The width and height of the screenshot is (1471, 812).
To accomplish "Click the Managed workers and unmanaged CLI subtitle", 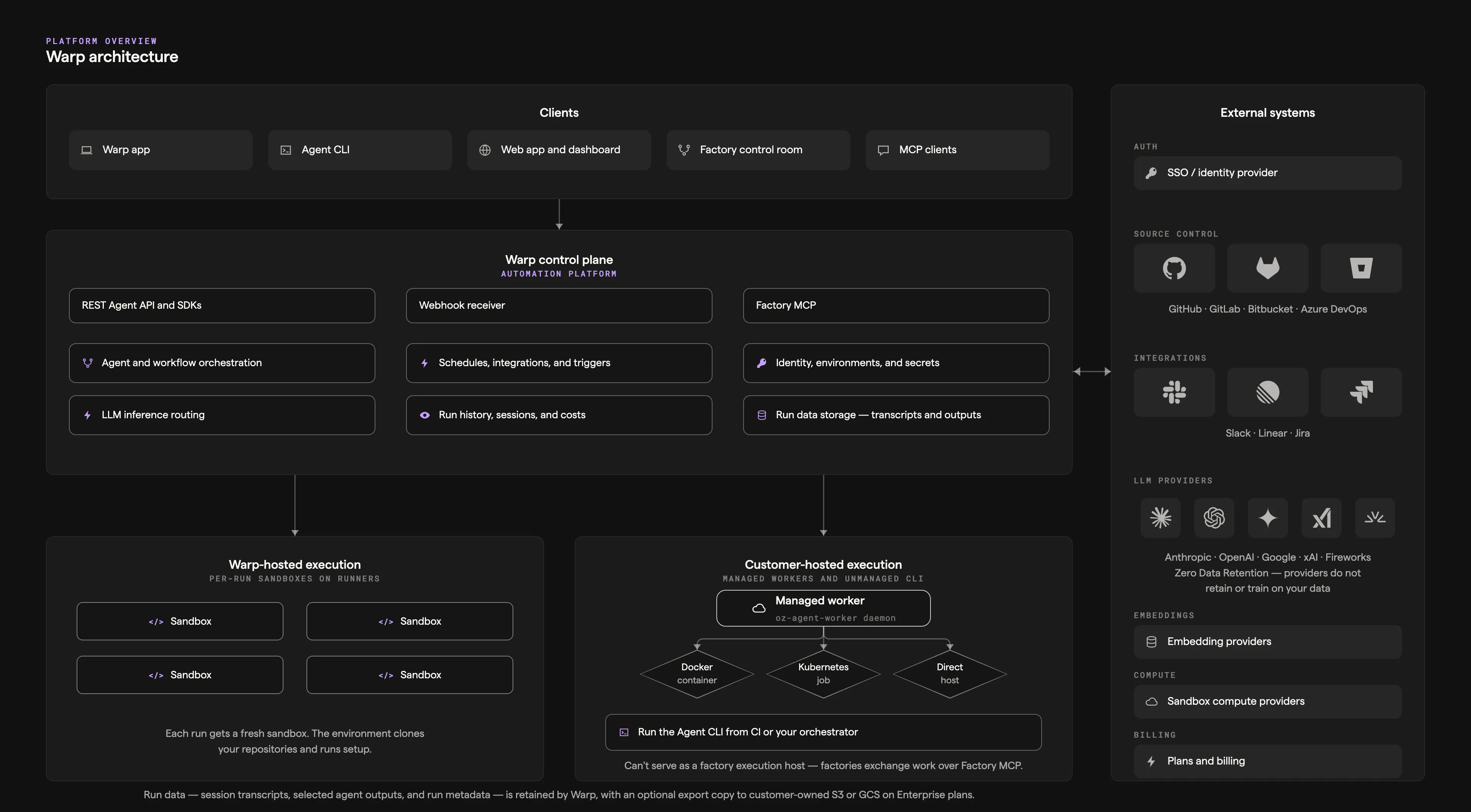I will 823,579.
